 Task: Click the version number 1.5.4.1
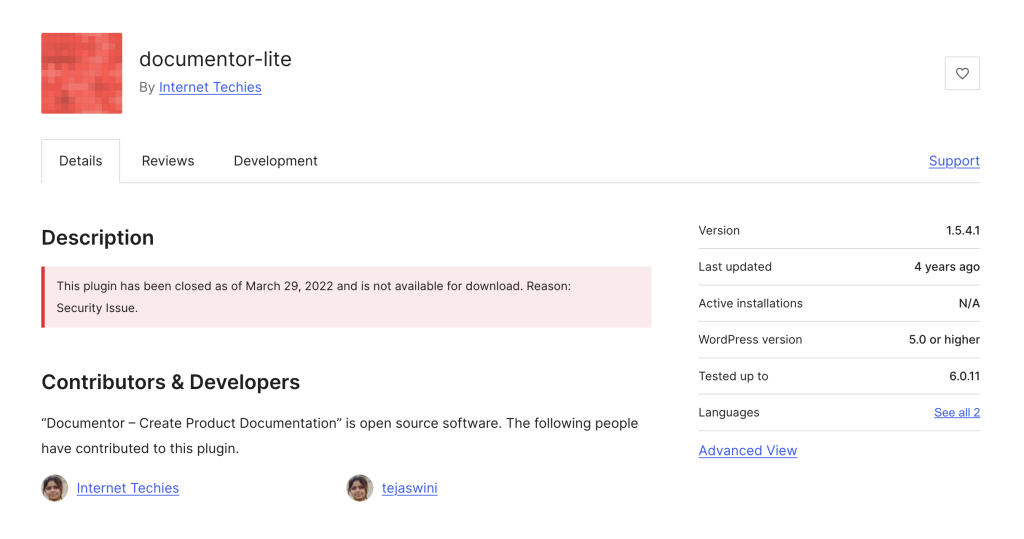pos(962,231)
